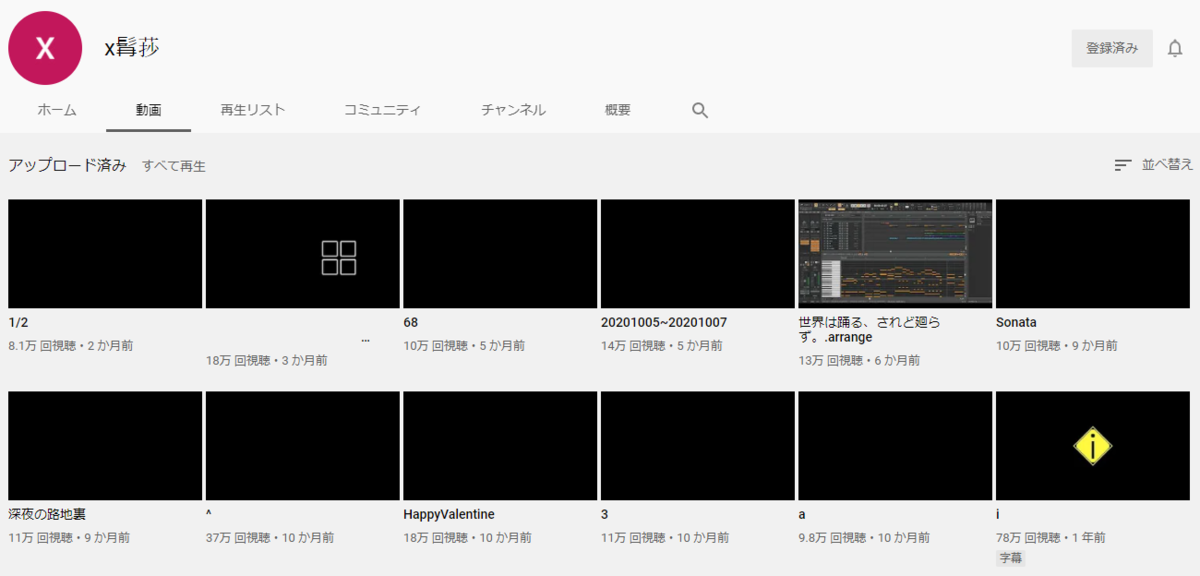
Task: Click the すべて再生 play all link
Action: point(174,166)
